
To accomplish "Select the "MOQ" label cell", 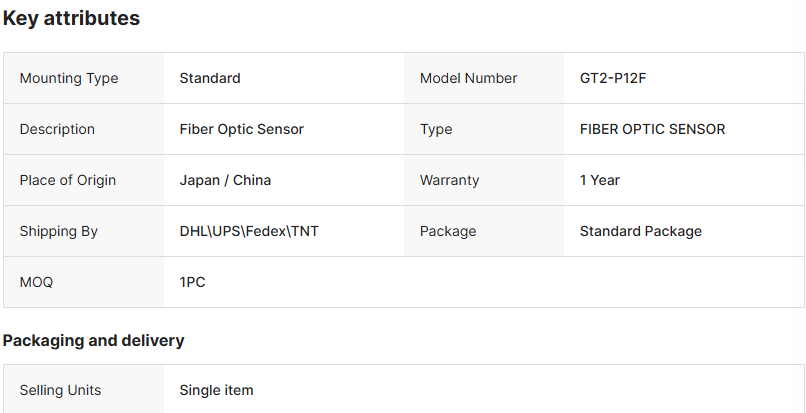I will click(x=36, y=282).
